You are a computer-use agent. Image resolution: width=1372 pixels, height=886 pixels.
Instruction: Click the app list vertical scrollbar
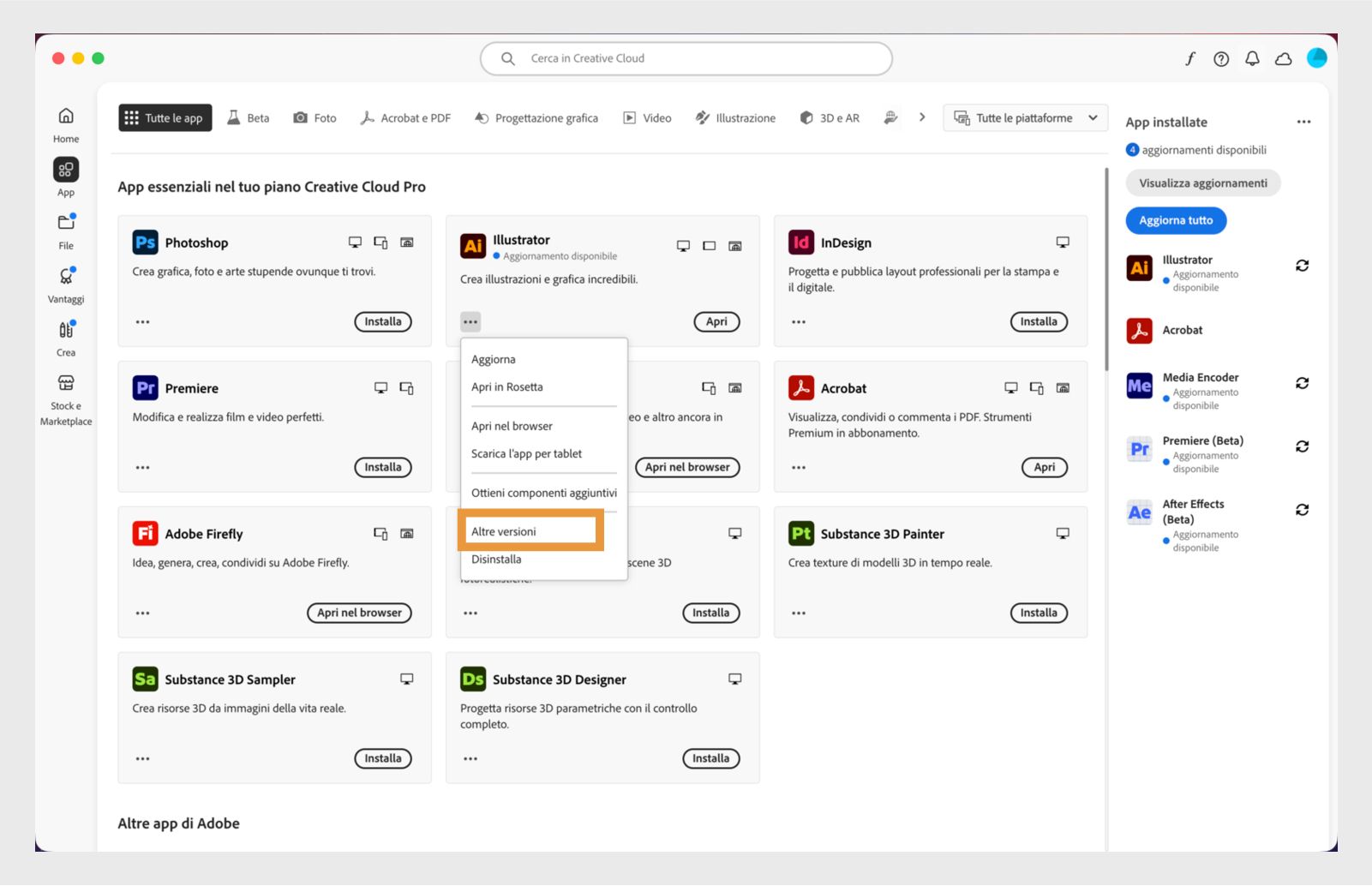click(x=1106, y=270)
